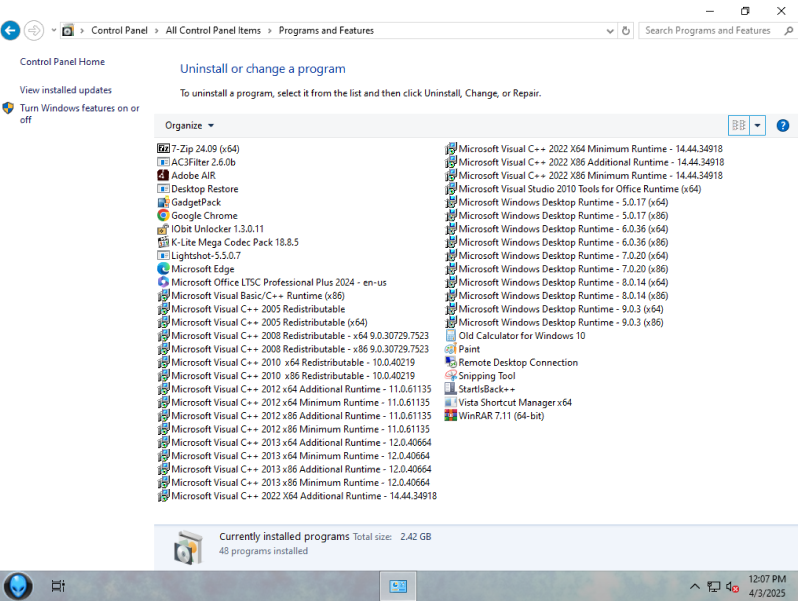The height and width of the screenshot is (601, 798).
Task: Open the Start button alien orb
Action: coord(18,586)
